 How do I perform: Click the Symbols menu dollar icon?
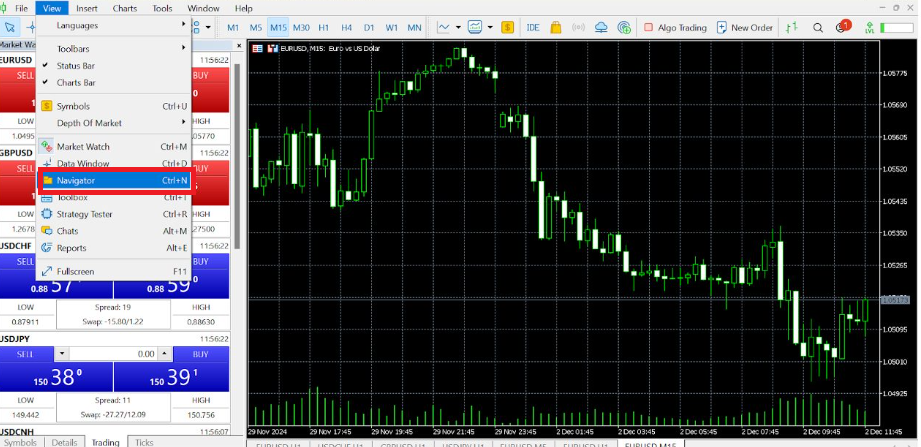pyautogui.click(x=47, y=106)
